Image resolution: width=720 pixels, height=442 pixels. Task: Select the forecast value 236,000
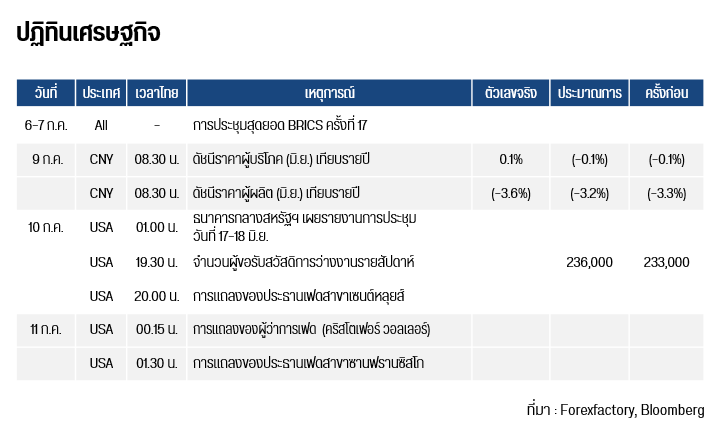[589, 262]
